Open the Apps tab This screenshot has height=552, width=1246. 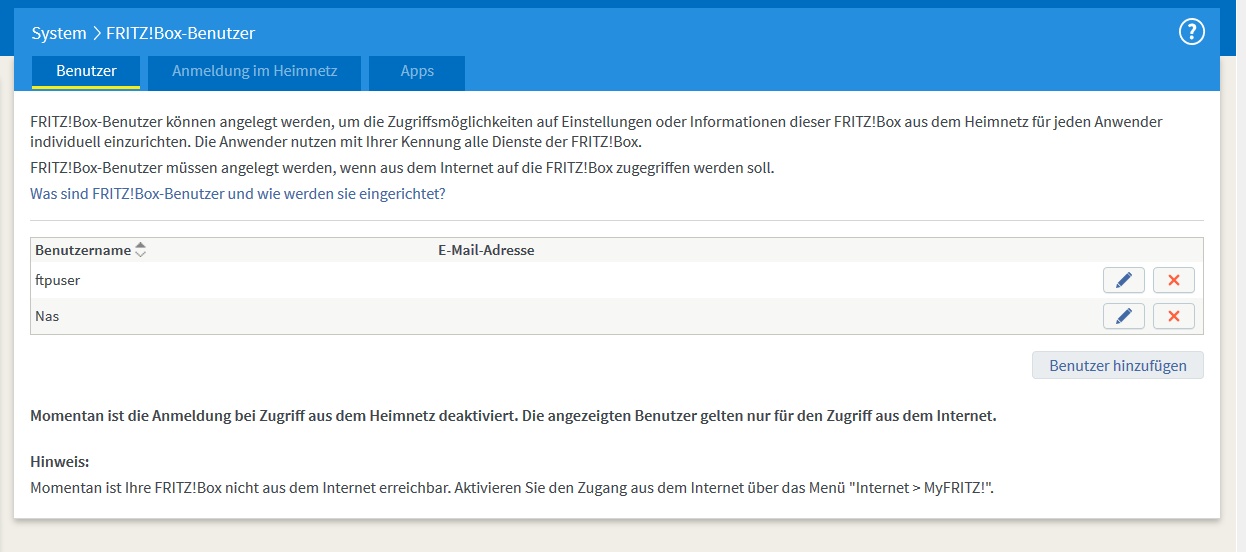(417, 72)
